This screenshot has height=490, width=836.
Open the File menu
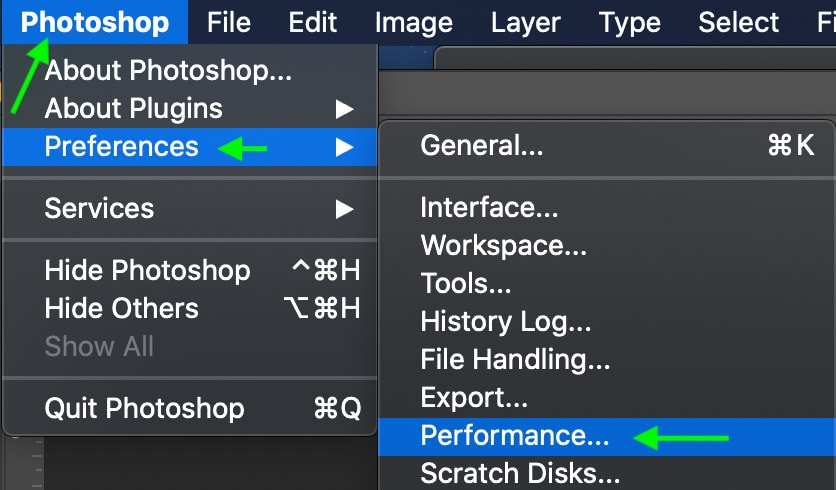[x=229, y=22]
